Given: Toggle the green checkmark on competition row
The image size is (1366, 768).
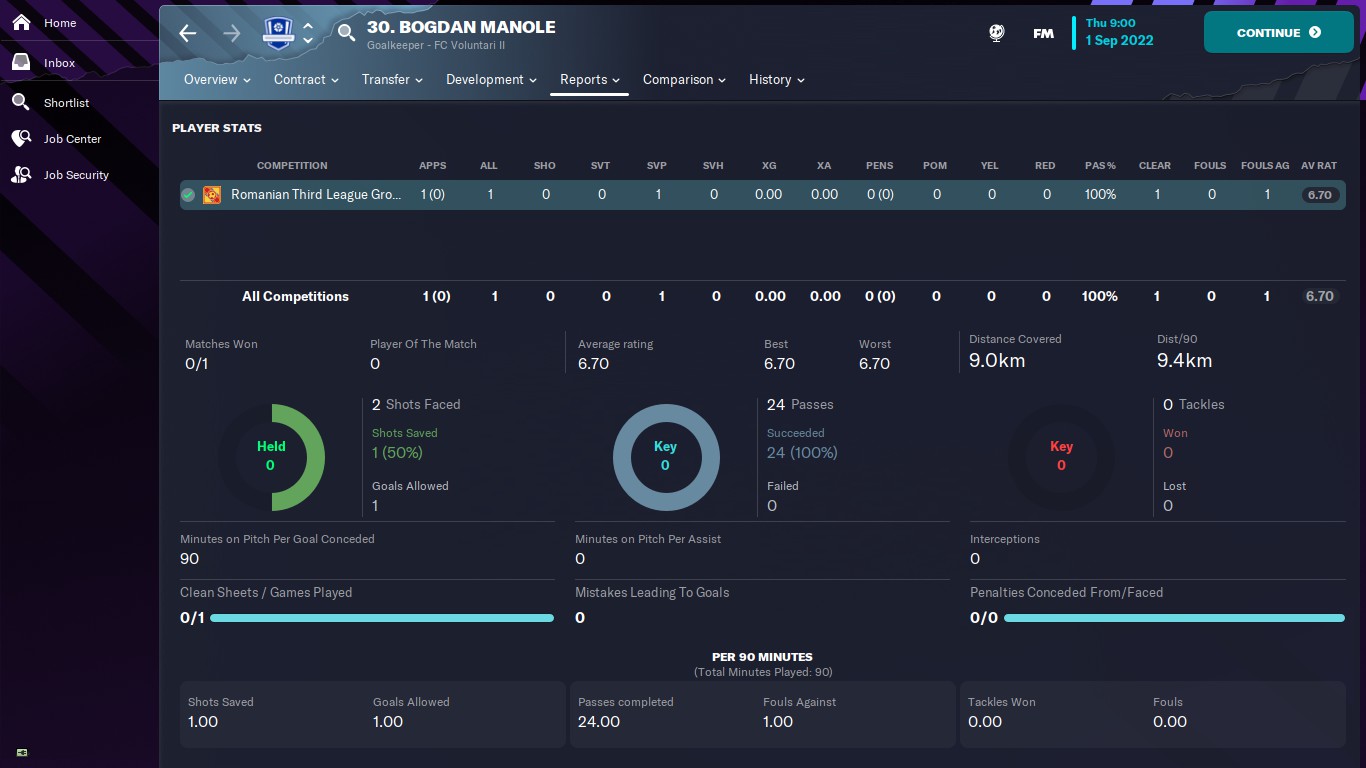Looking at the screenshot, I should coord(188,195).
